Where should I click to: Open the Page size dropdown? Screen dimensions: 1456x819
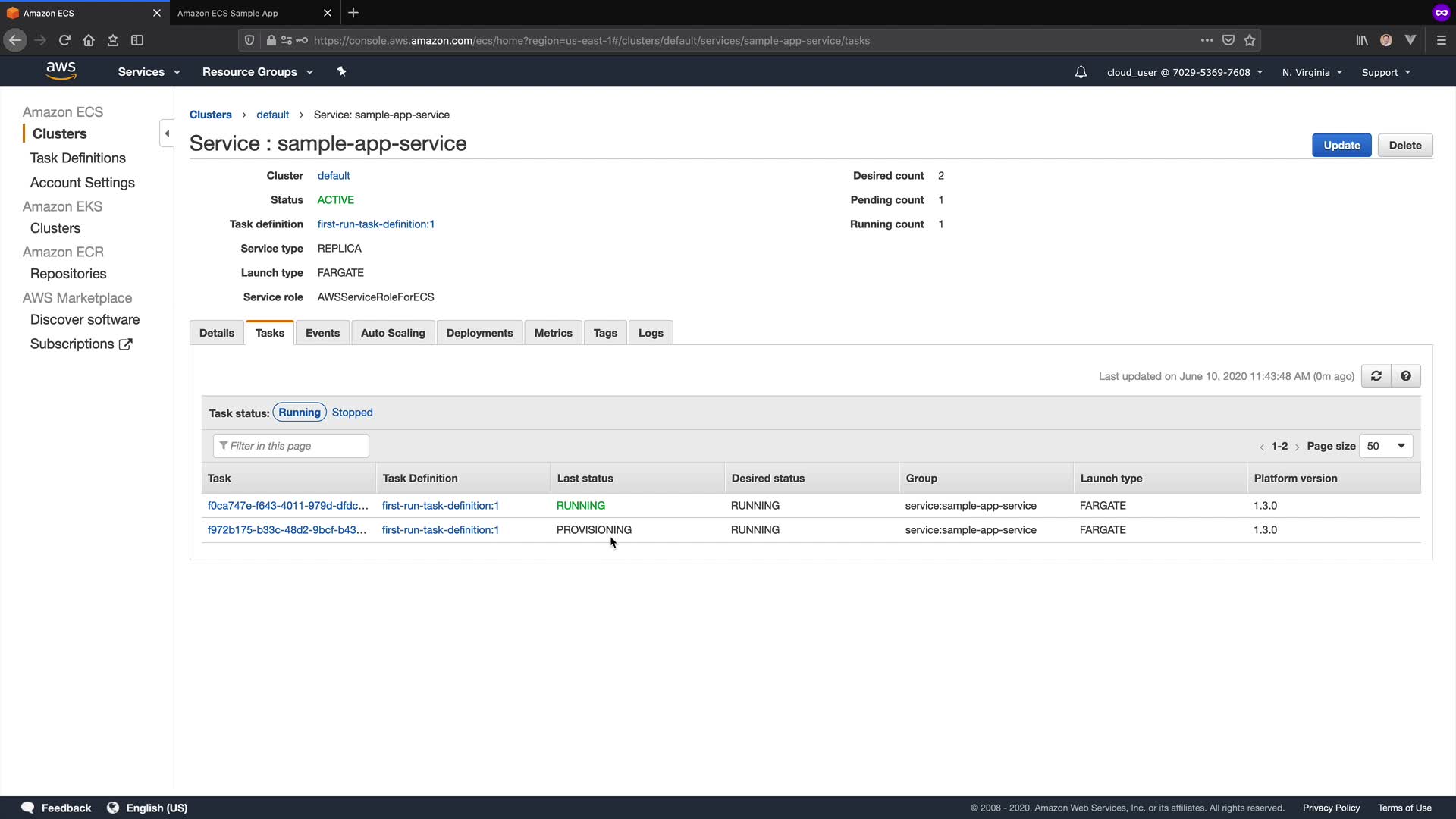tap(1385, 446)
